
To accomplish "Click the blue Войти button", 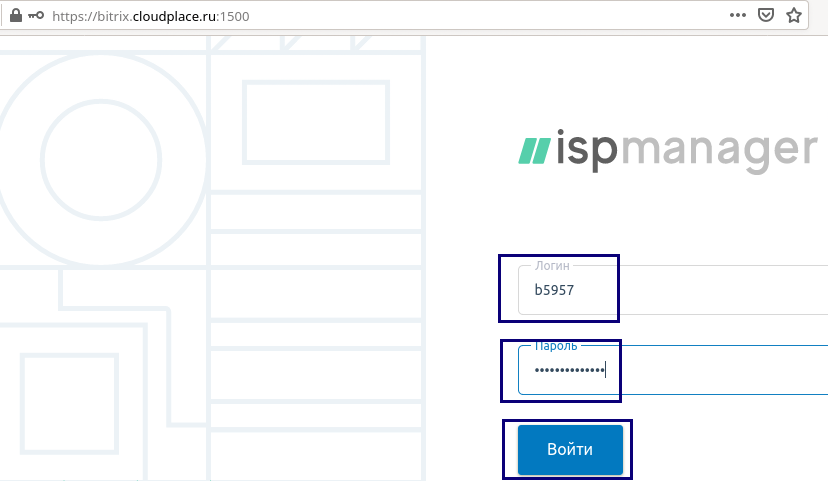I will pyautogui.click(x=570, y=449).
